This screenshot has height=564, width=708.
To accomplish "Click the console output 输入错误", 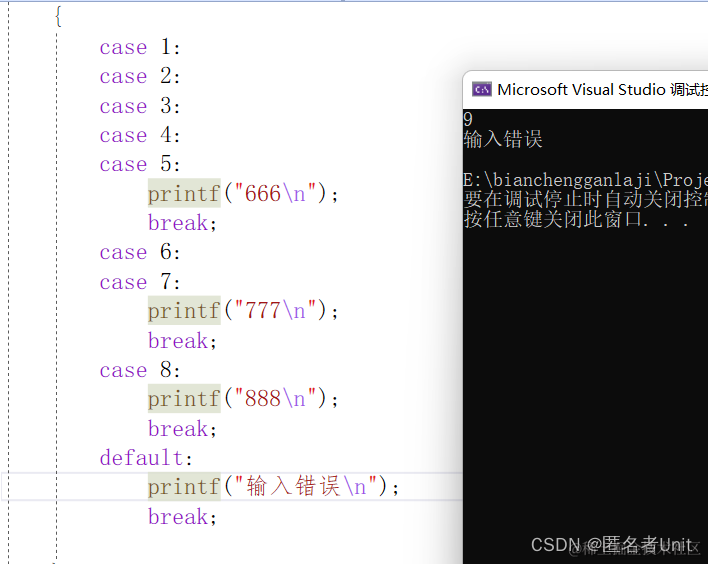I will coord(503,139).
